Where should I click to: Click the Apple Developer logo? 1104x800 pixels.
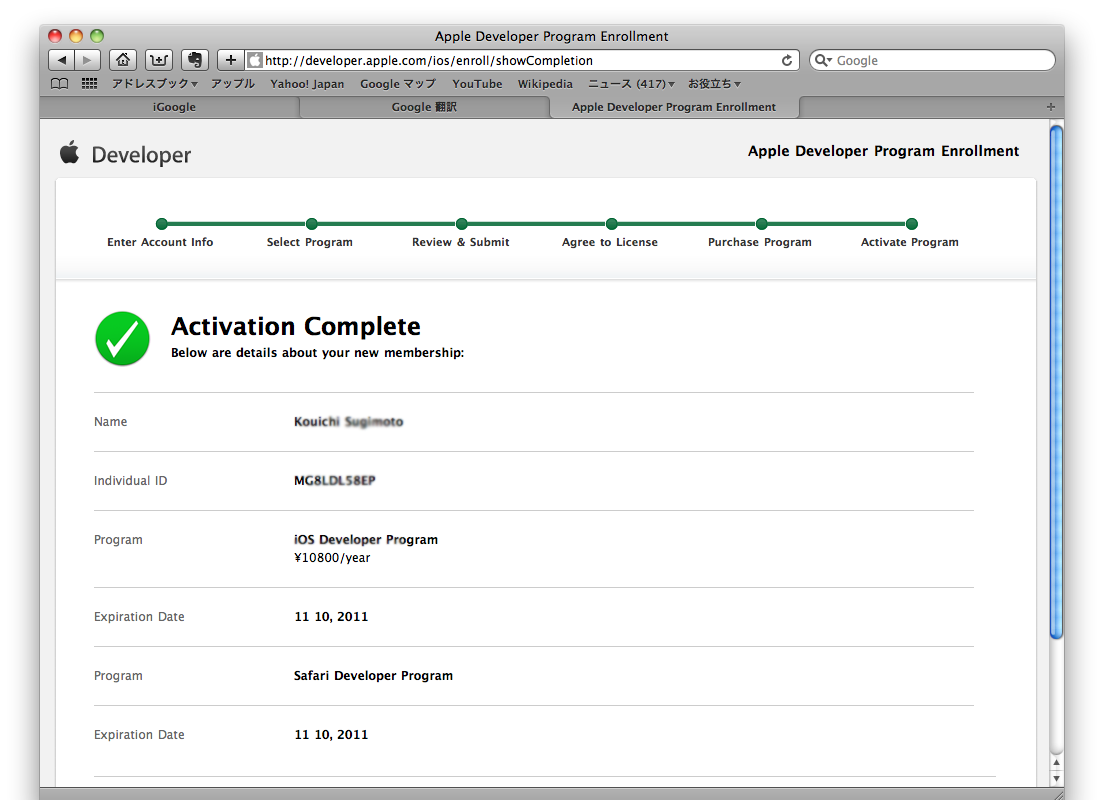pos(125,154)
